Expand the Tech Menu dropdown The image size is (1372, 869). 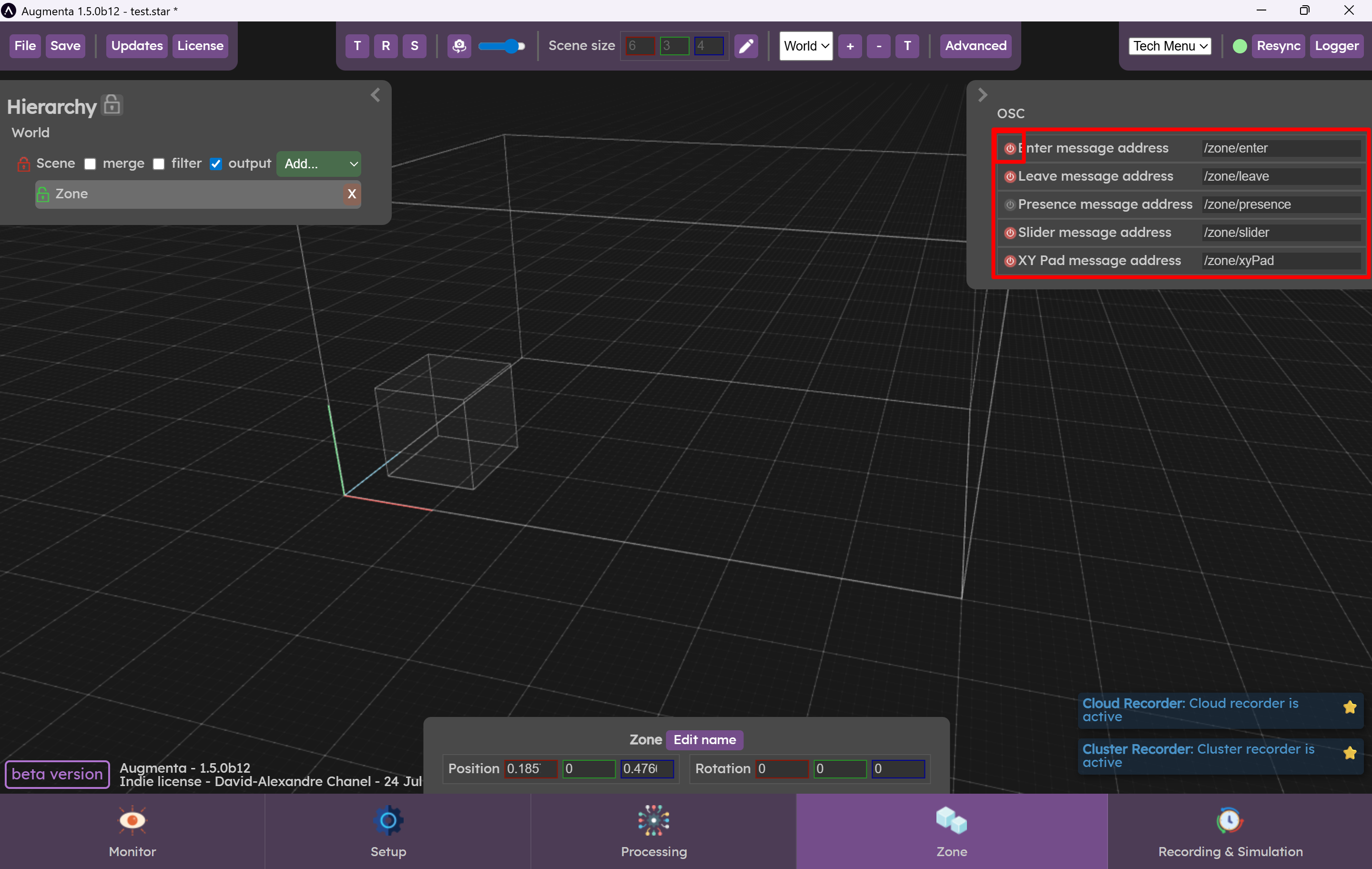[1170, 46]
